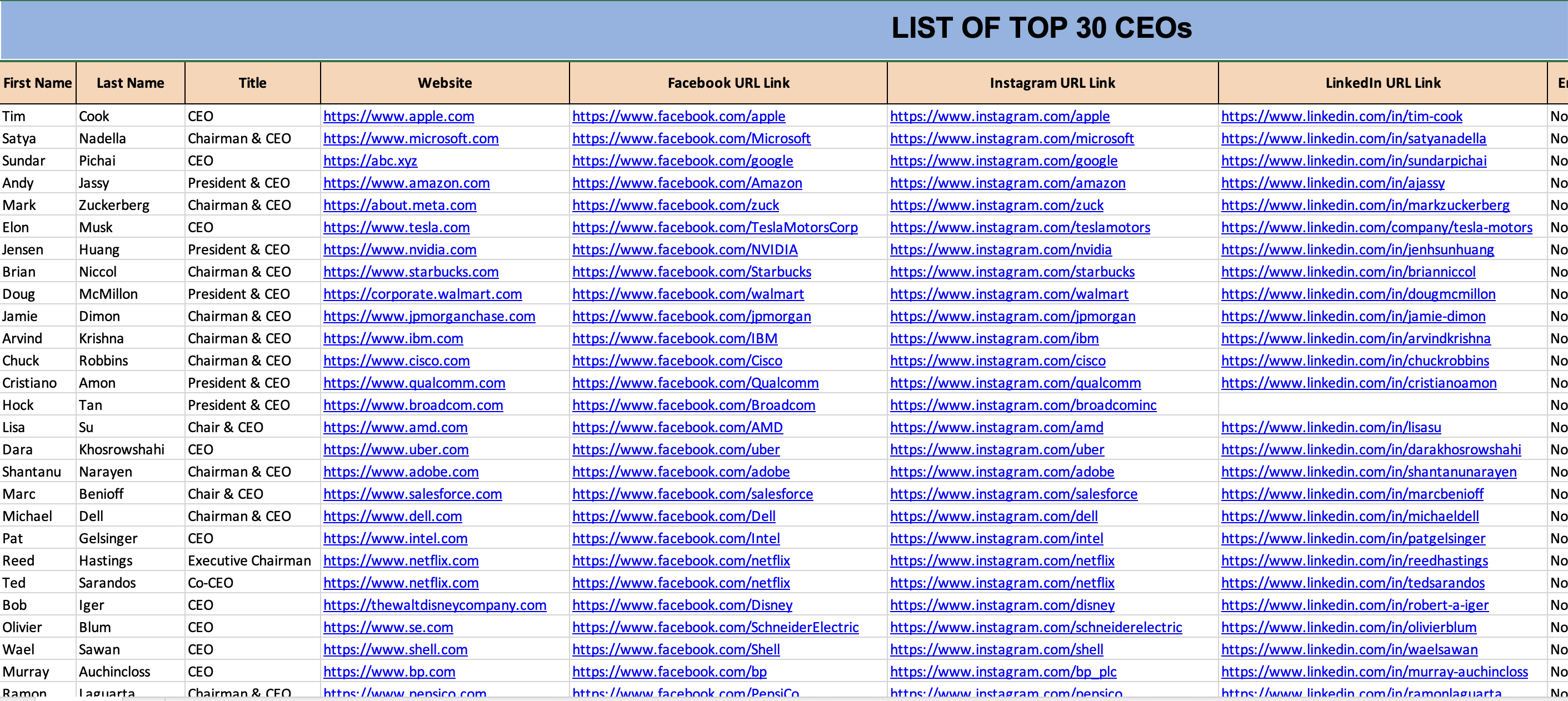Open SchneiderElectric Facebook link
The image size is (1568, 701).
click(x=715, y=627)
